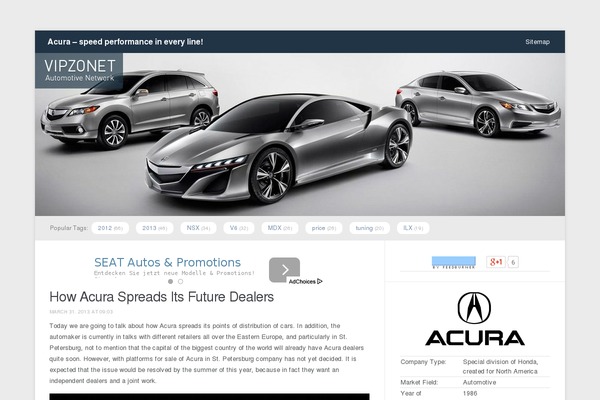Click the 'Automotive' market field value

[x=479, y=382]
